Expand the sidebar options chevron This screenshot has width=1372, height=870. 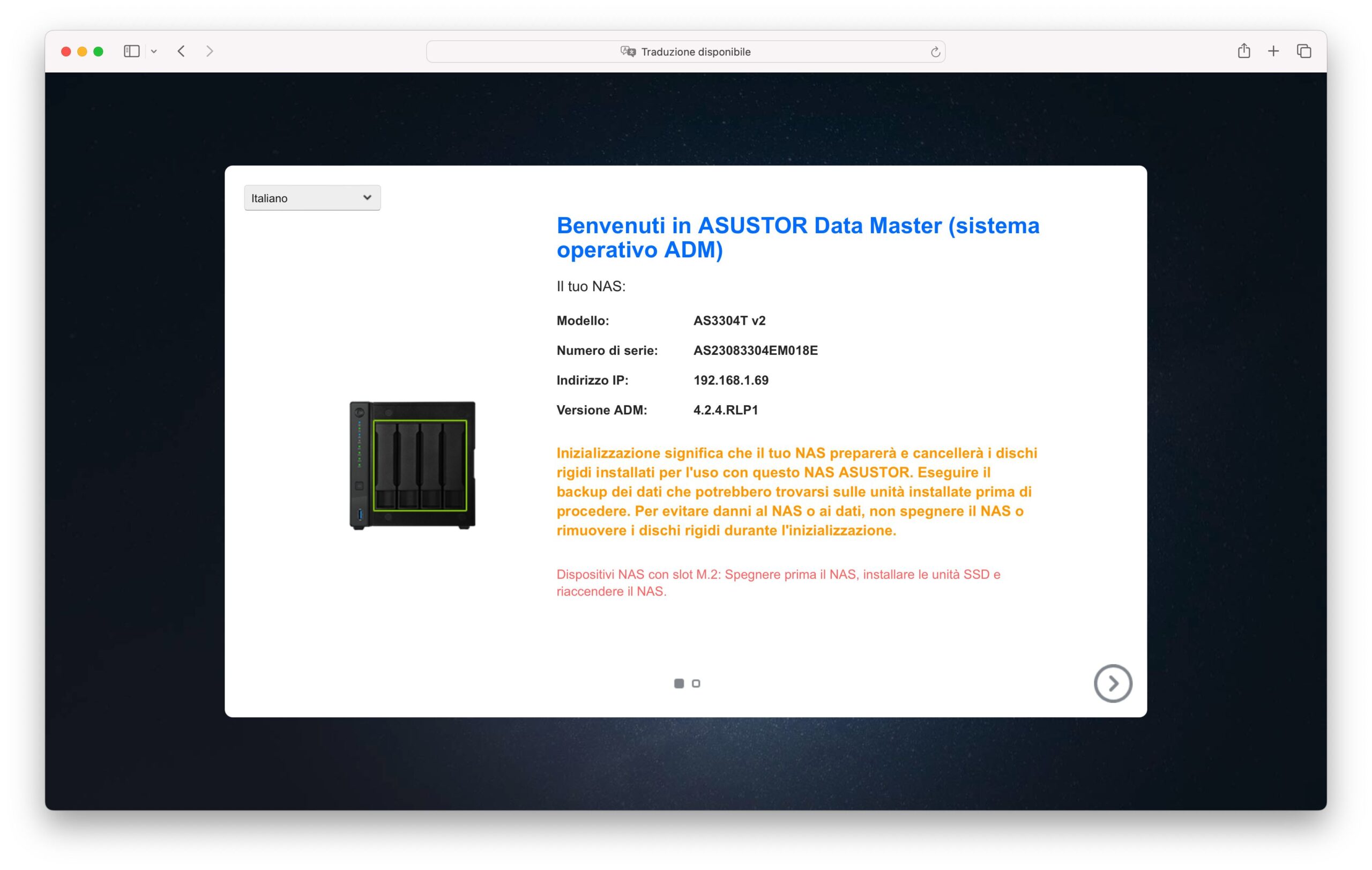click(x=154, y=51)
